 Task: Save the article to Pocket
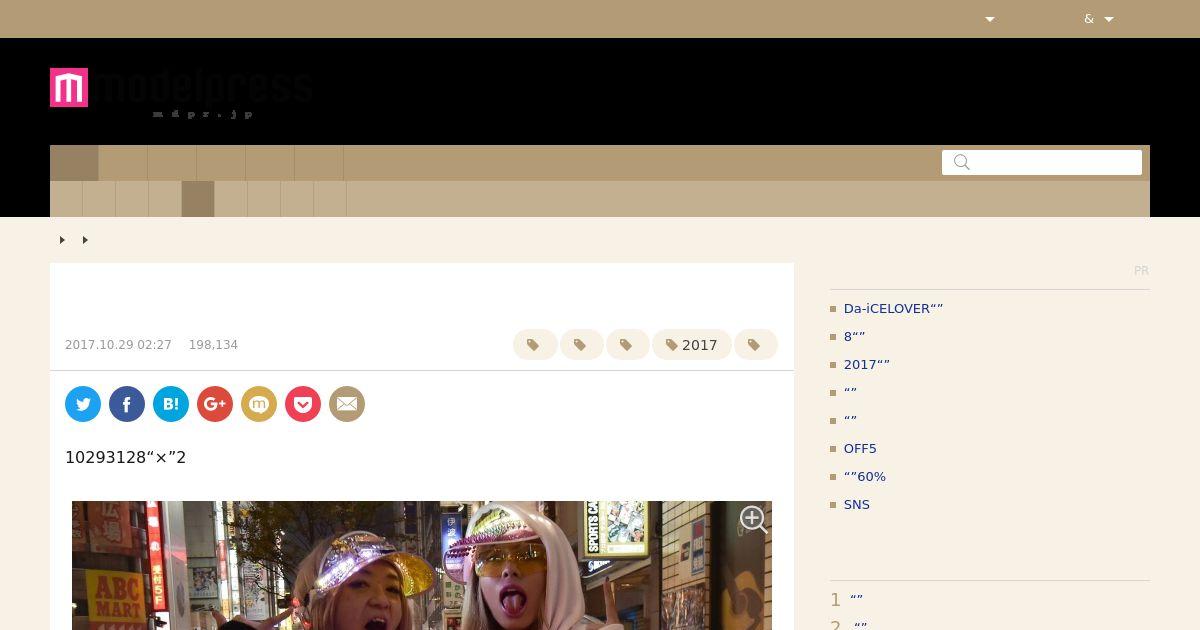tap(303, 404)
